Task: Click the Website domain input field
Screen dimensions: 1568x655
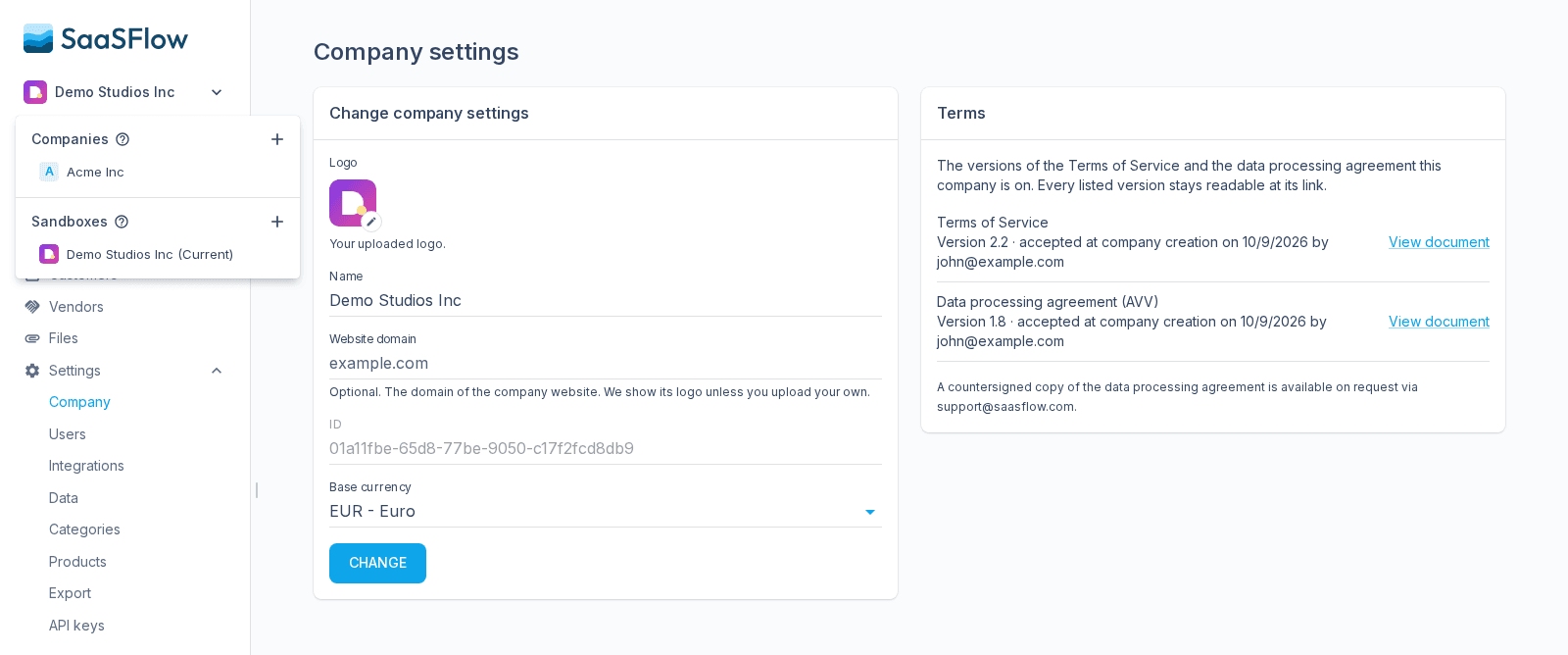Action: click(x=606, y=364)
